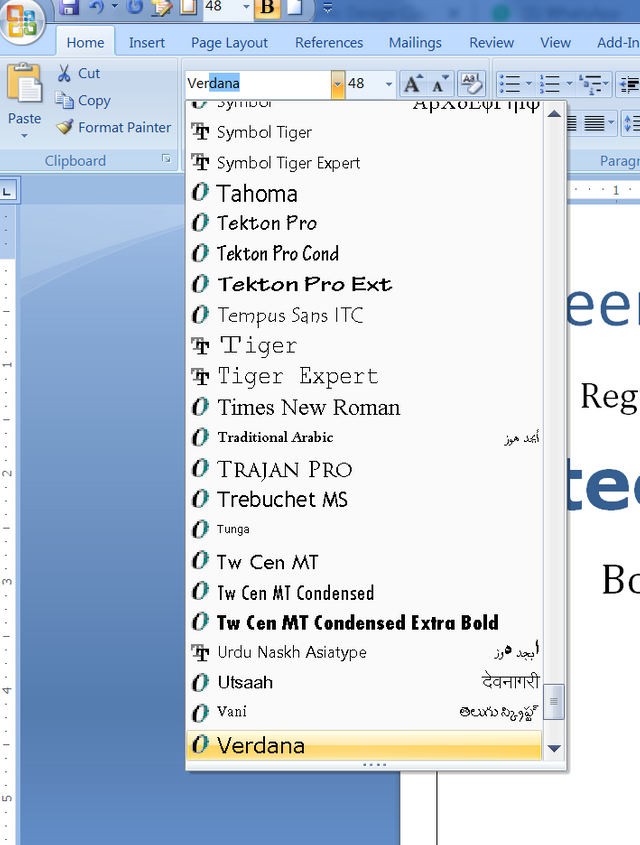Select Tw Cen MT Condensed Extra Bold

point(364,622)
